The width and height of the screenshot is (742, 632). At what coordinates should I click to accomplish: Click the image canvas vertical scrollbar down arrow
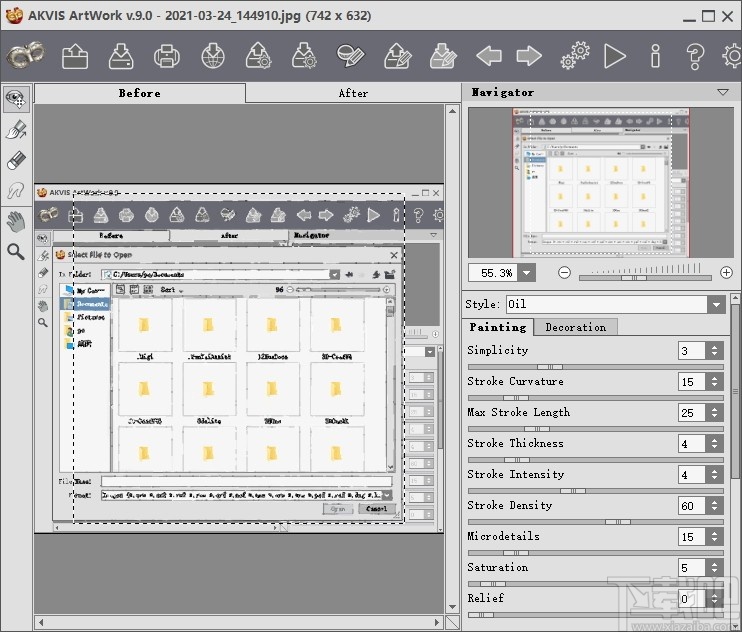(452, 607)
